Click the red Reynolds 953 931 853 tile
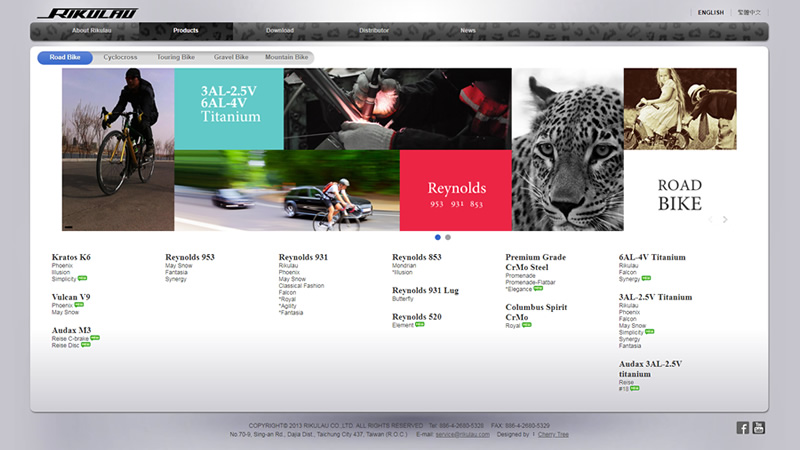Viewport: 800px width, 450px height. tap(456, 190)
